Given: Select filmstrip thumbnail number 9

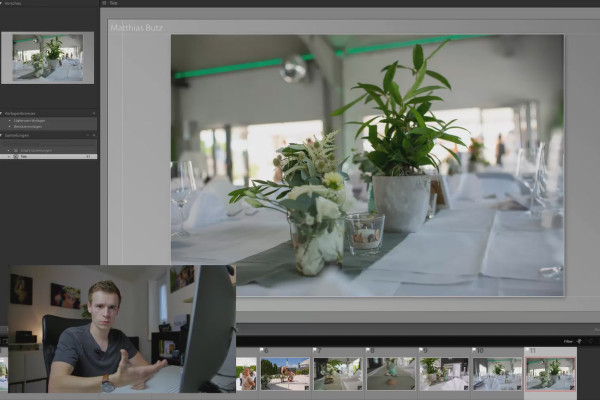Looking at the screenshot, I should [x=444, y=374].
